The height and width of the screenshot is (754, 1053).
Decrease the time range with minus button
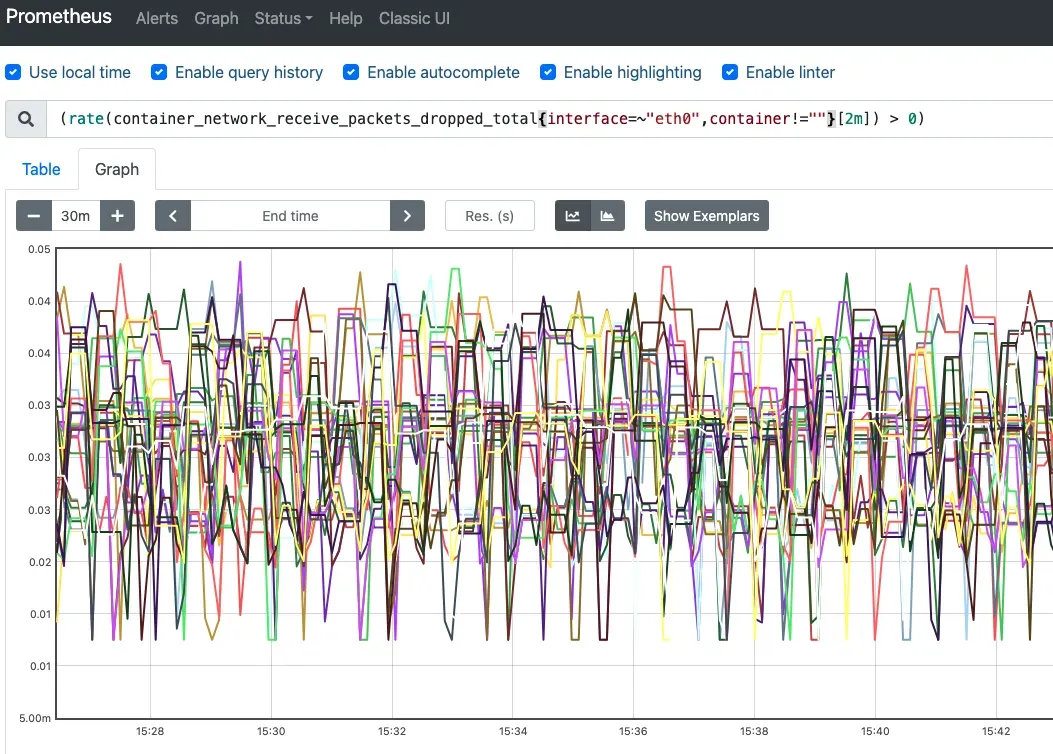(34, 216)
